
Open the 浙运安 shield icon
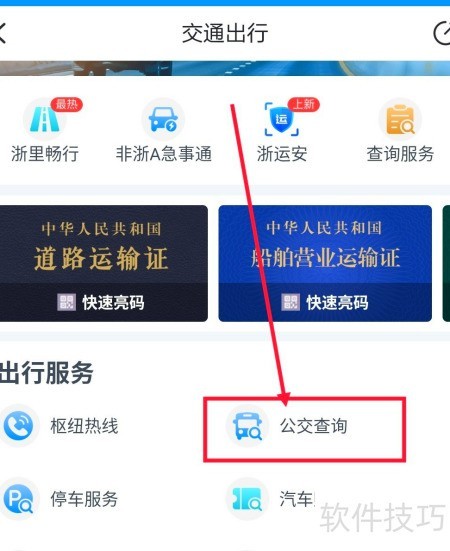(x=281, y=119)
